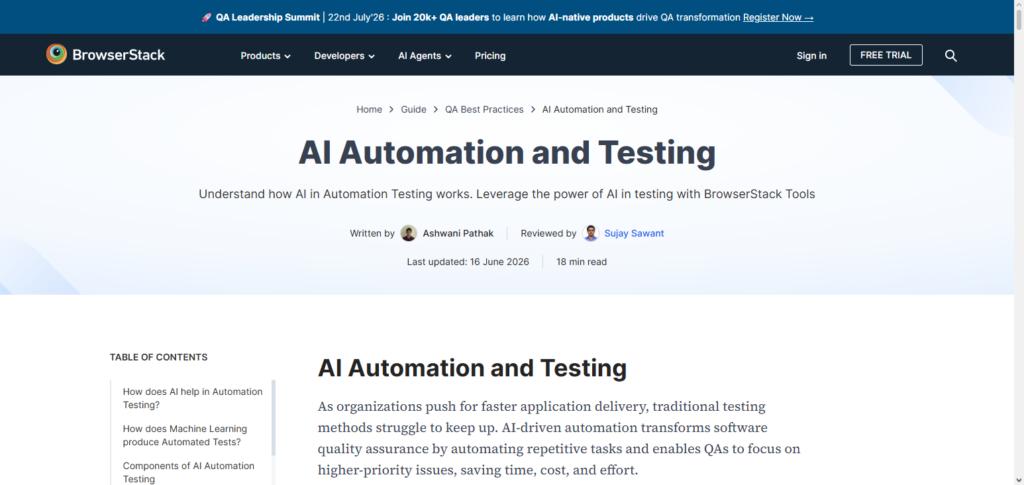Screen dimensions: 1024x485
Task: Click the scrollbar up arrow
Action: pos(1019,5)
